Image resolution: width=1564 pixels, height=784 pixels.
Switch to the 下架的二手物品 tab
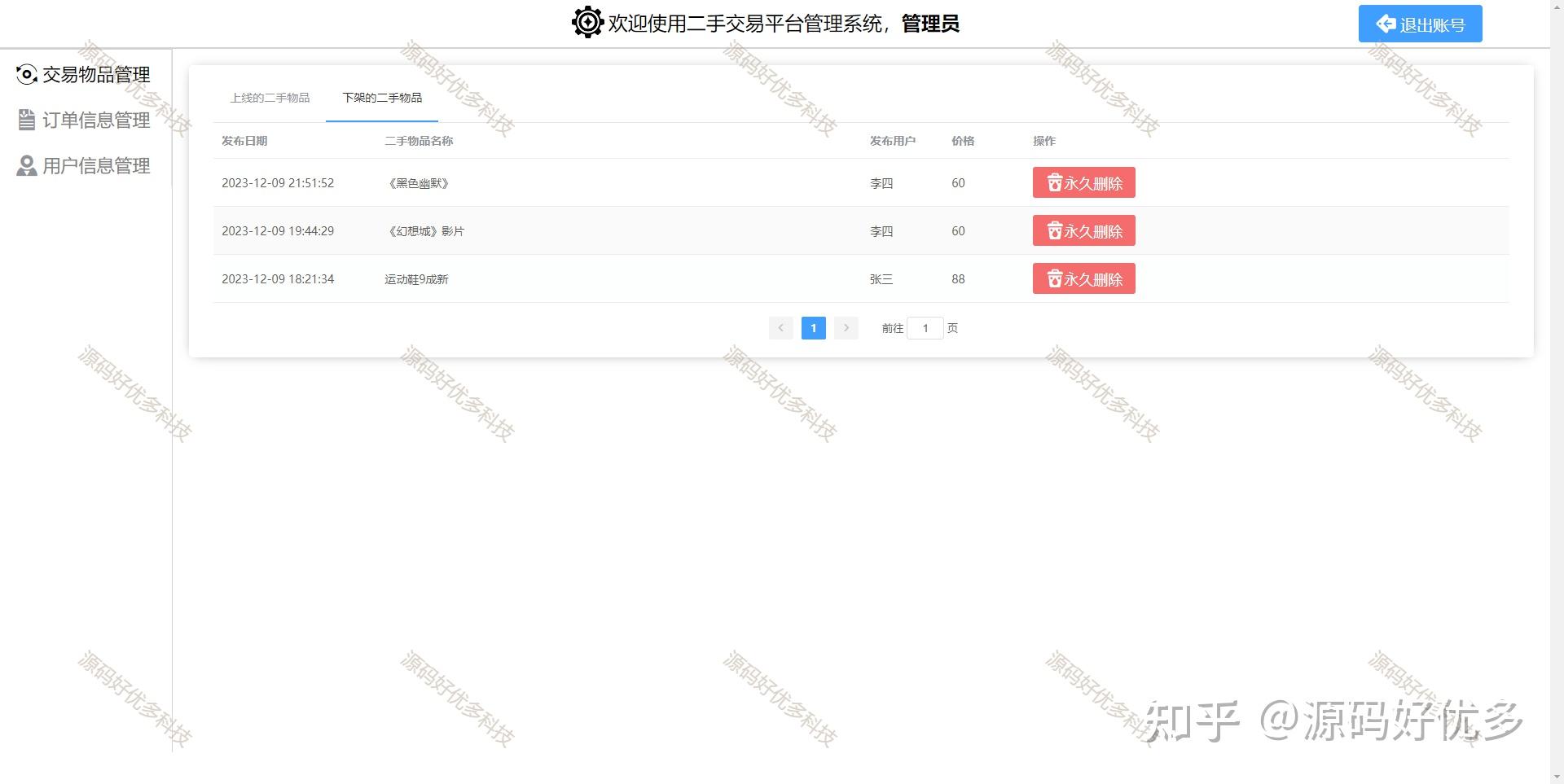coord(381,98)
